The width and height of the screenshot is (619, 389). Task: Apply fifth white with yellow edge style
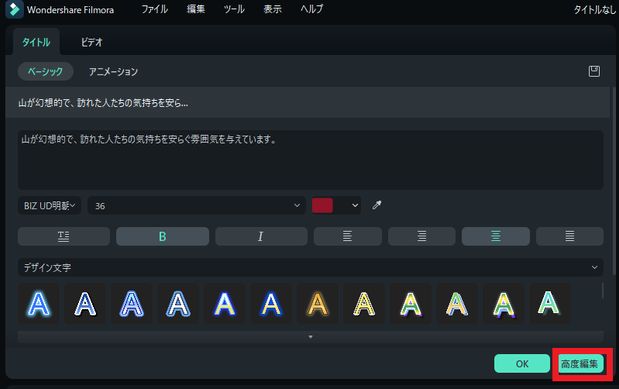(224, 304)
